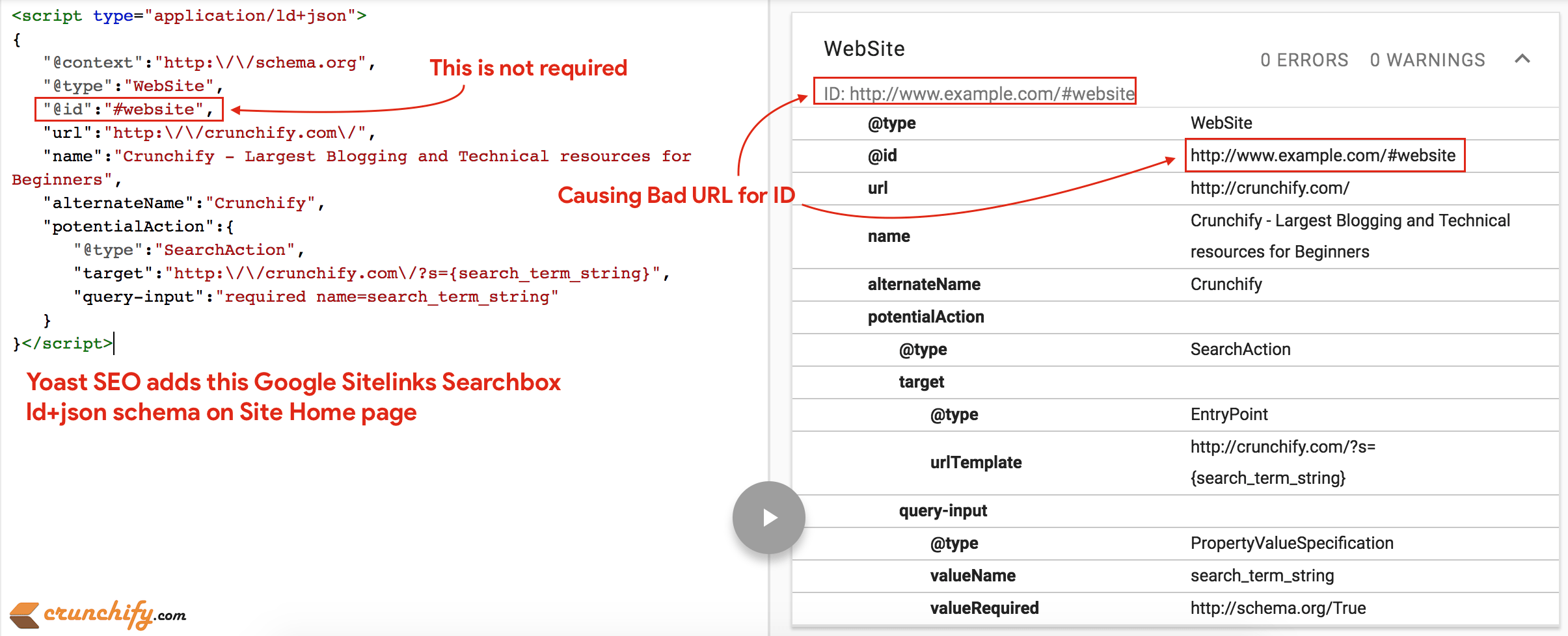Click the 0 ERRORS indicator
This screenshot has width=1568, height=636.
(x=1303, y=60)
